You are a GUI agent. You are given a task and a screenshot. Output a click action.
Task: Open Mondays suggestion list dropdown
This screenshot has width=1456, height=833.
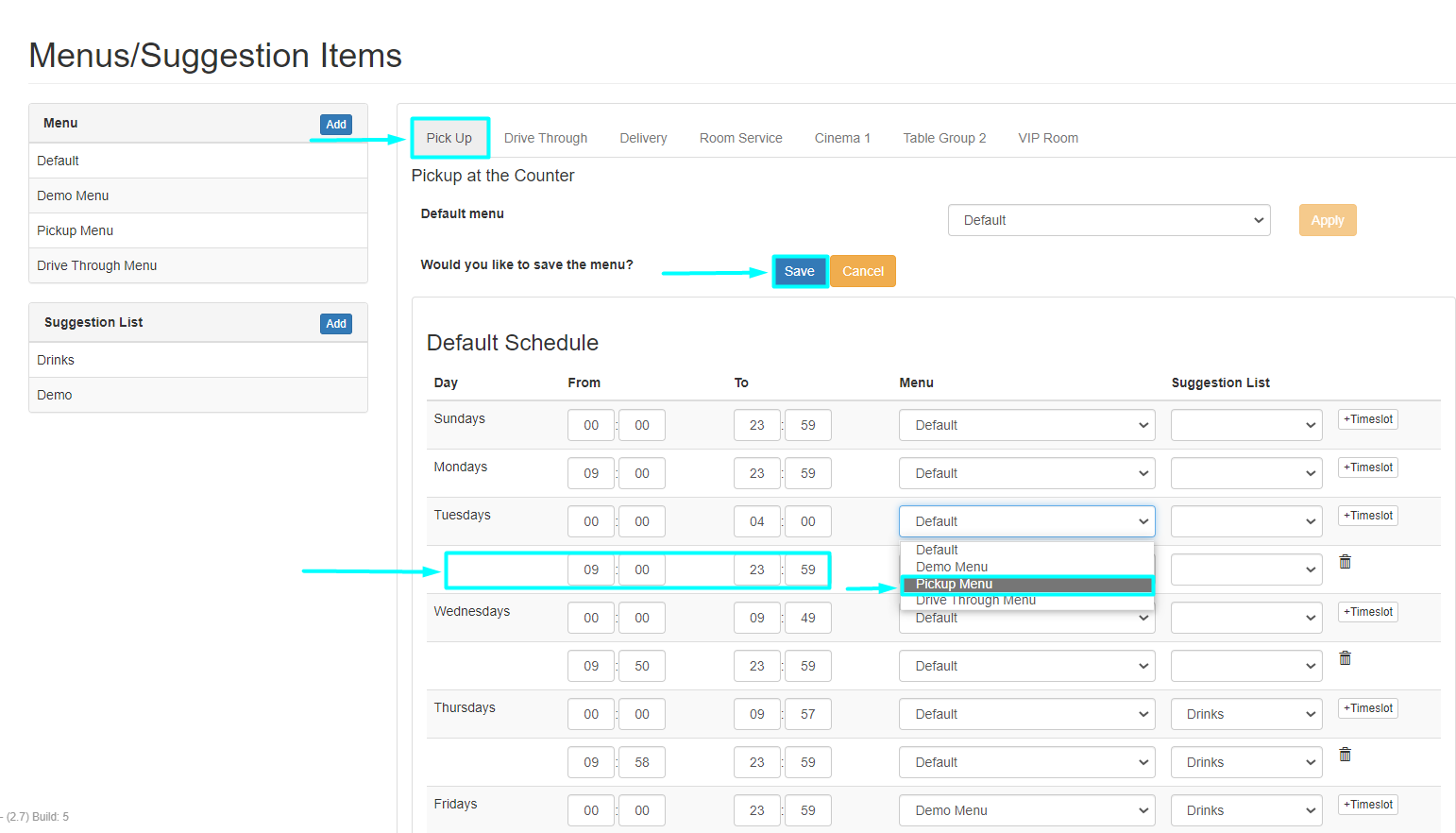[x=1246, y=473]
